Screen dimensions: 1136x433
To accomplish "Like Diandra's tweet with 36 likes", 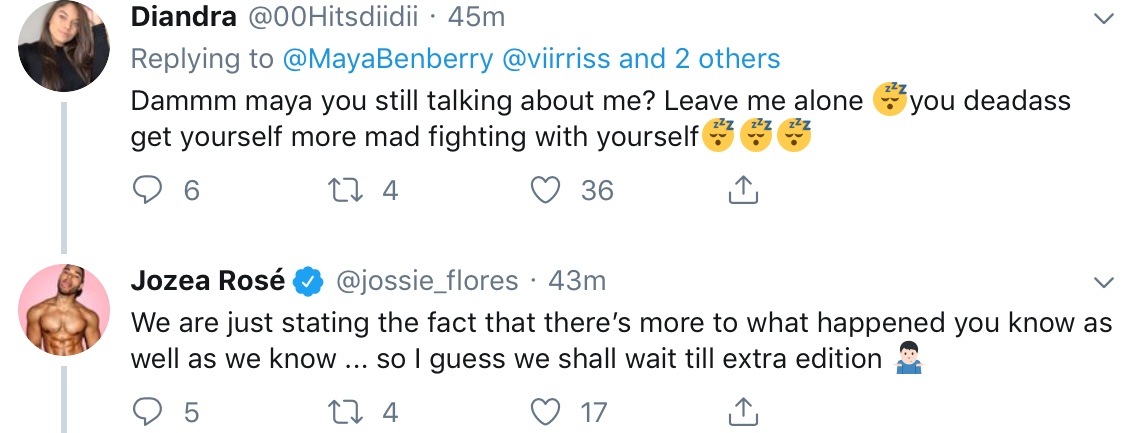I will click(546, 190).
